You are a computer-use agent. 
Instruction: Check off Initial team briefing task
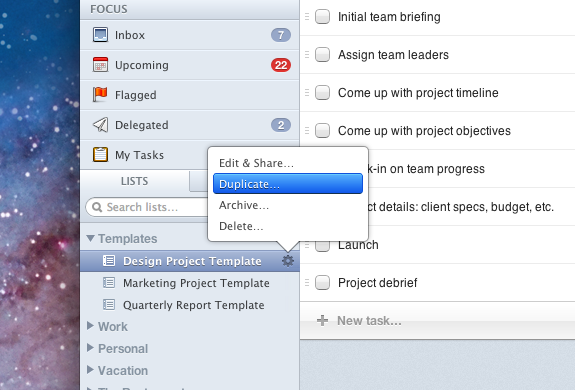click(x=322, y=17)
